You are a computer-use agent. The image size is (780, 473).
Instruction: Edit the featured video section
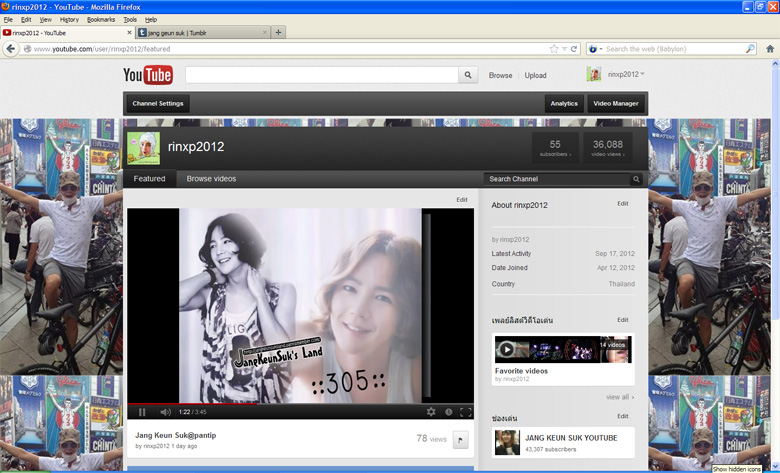(462, 199)
